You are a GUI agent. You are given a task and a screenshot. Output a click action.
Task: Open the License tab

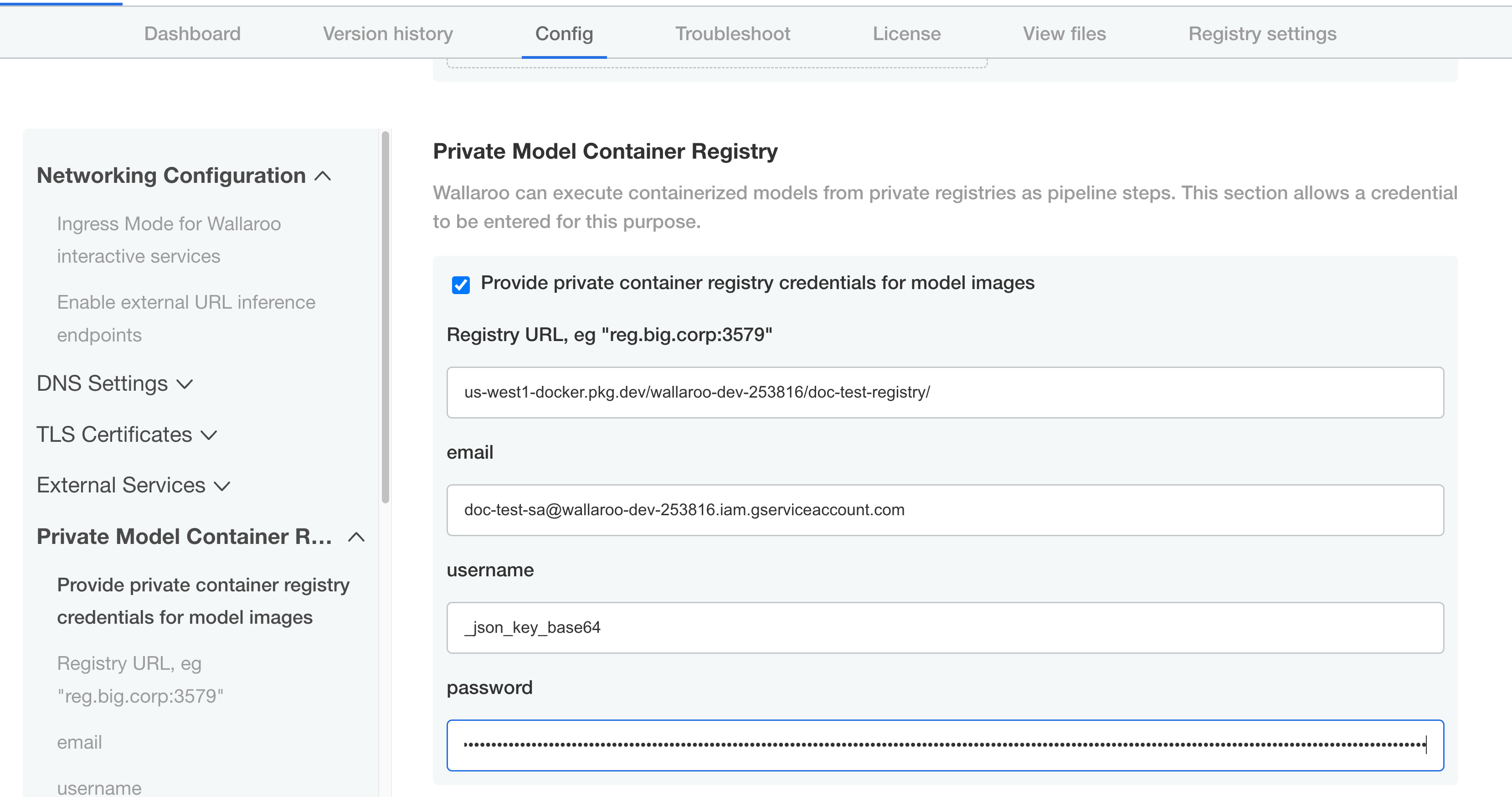(906, 33)
